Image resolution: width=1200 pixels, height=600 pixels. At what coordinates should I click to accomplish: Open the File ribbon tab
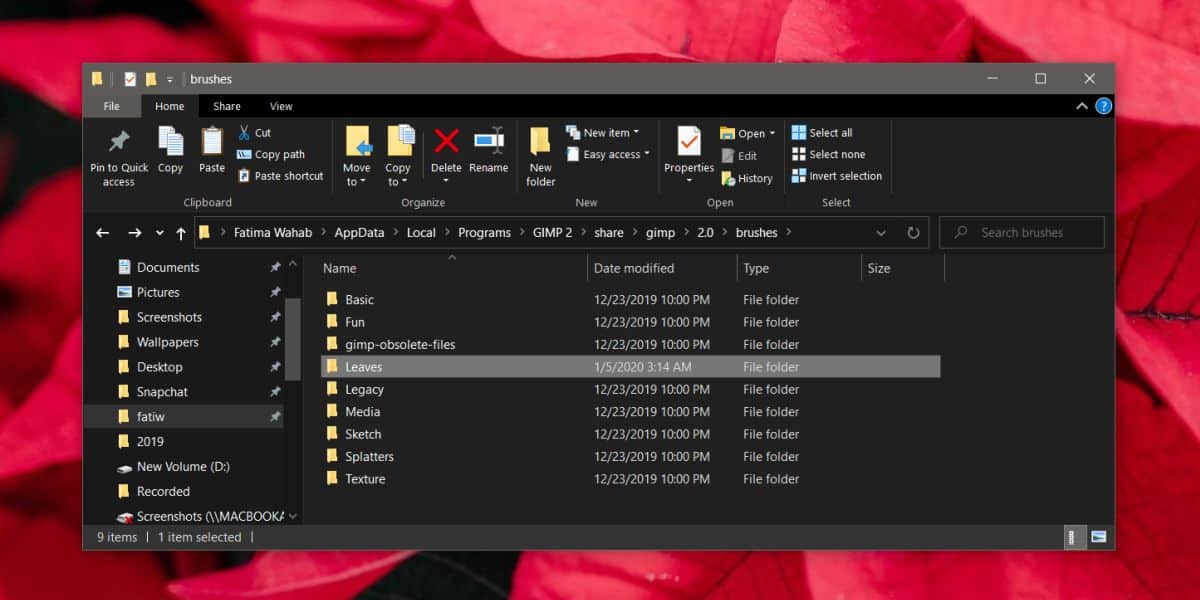(x=112, y=106)
